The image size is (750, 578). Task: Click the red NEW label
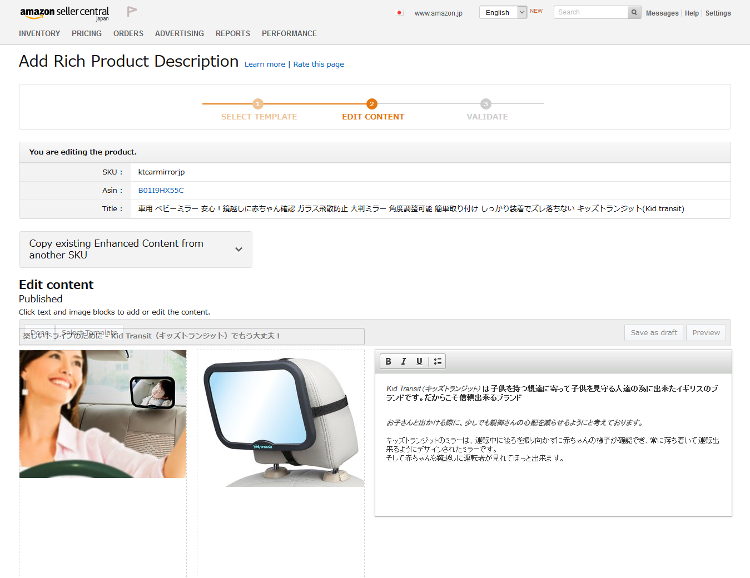536,11
